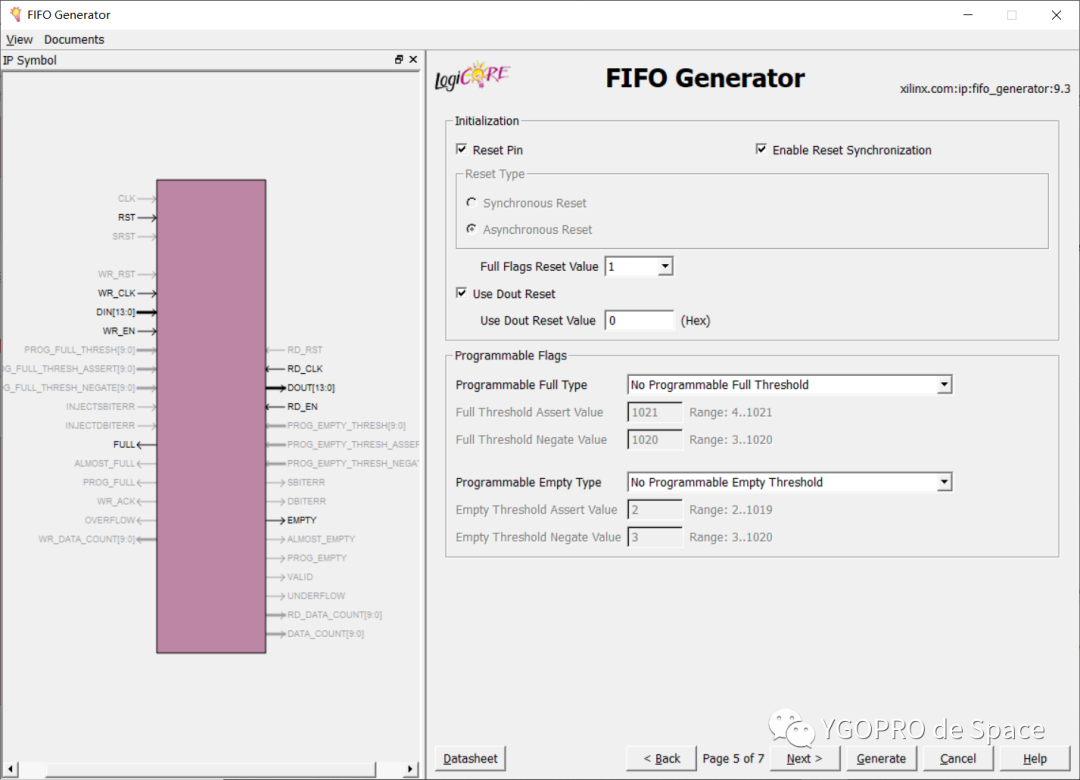
Task: Click the OVERFLOW port label
Action: coord(110,520)
